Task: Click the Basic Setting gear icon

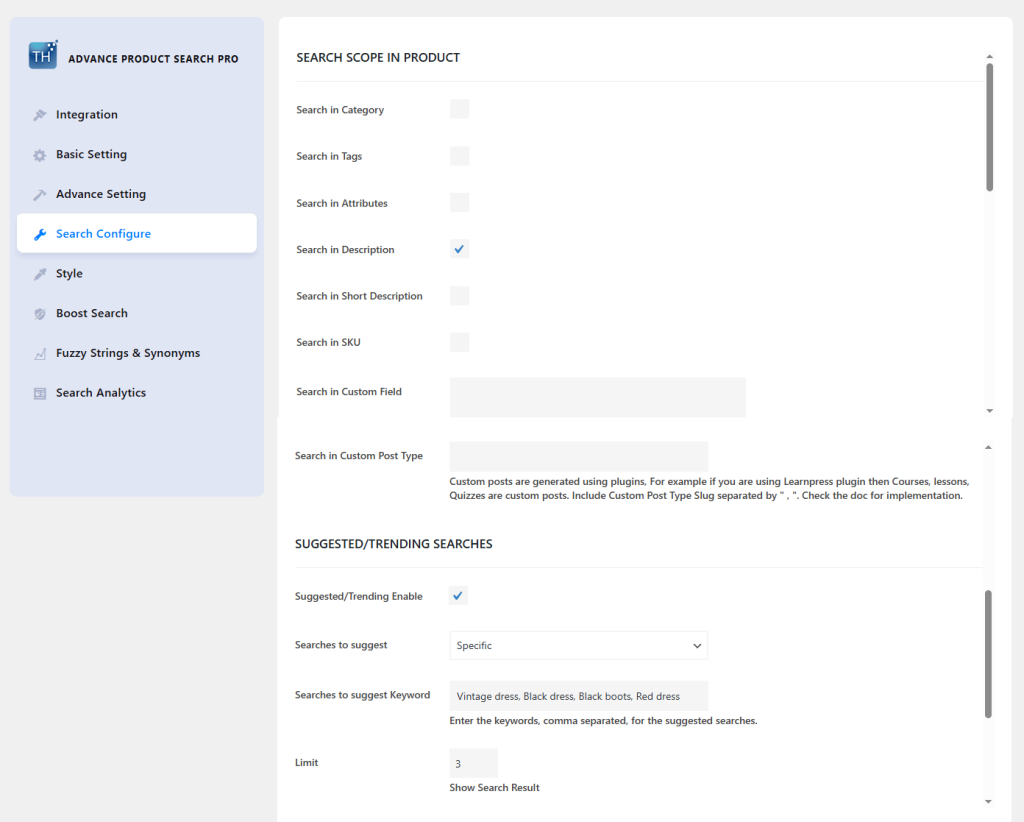Action: pyautogui.click(x=40, y=154)
